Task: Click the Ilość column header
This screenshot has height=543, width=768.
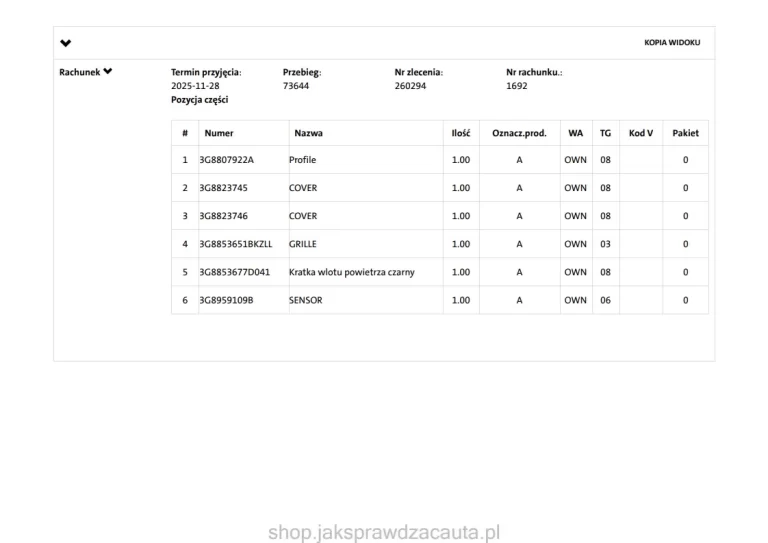Action: (x=460, y=133)
